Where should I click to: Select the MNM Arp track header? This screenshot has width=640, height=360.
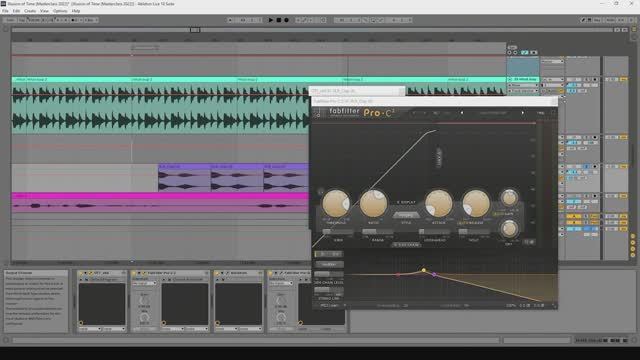pyautogui.click(x=524, y=79)
